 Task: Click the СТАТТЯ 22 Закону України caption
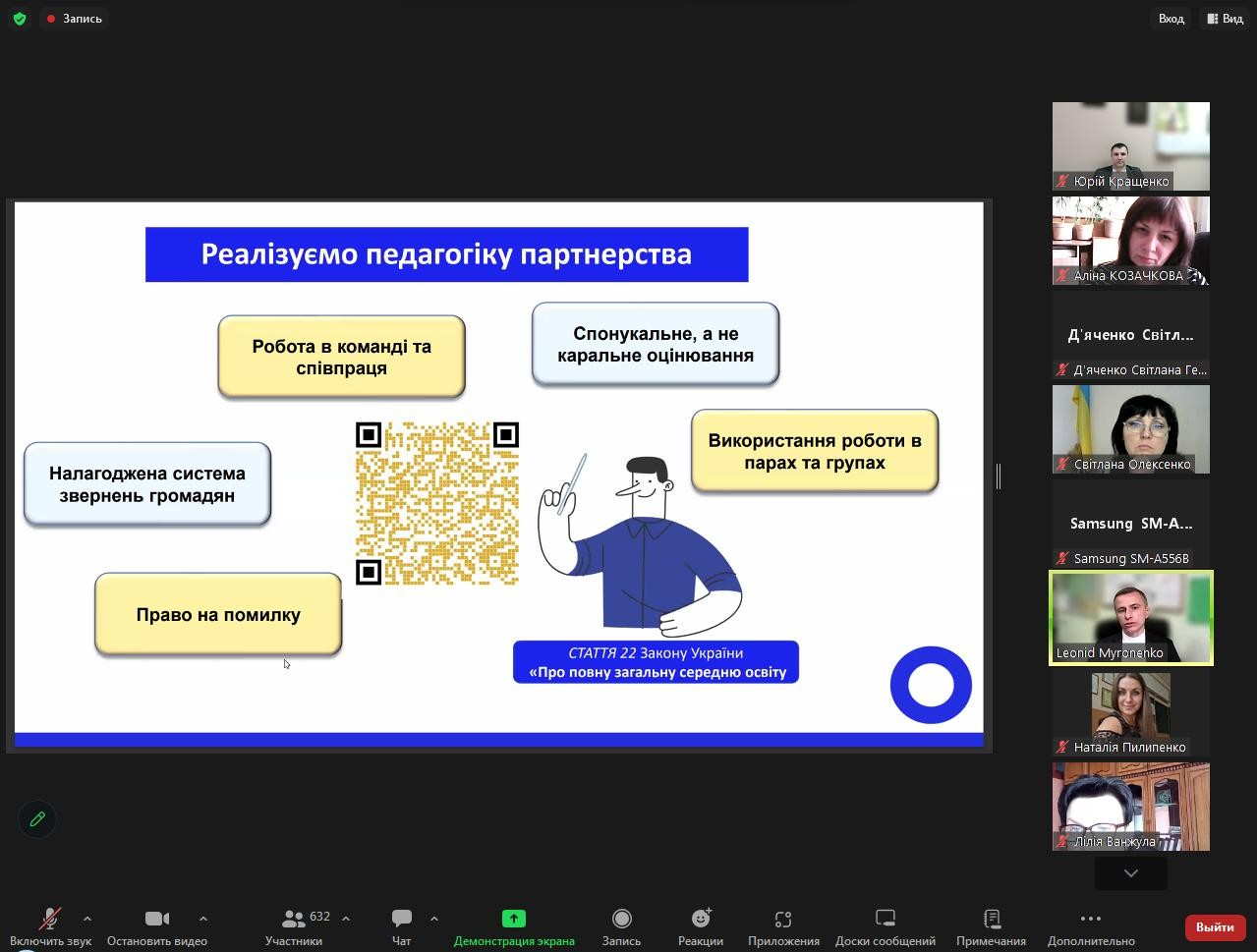656,662
